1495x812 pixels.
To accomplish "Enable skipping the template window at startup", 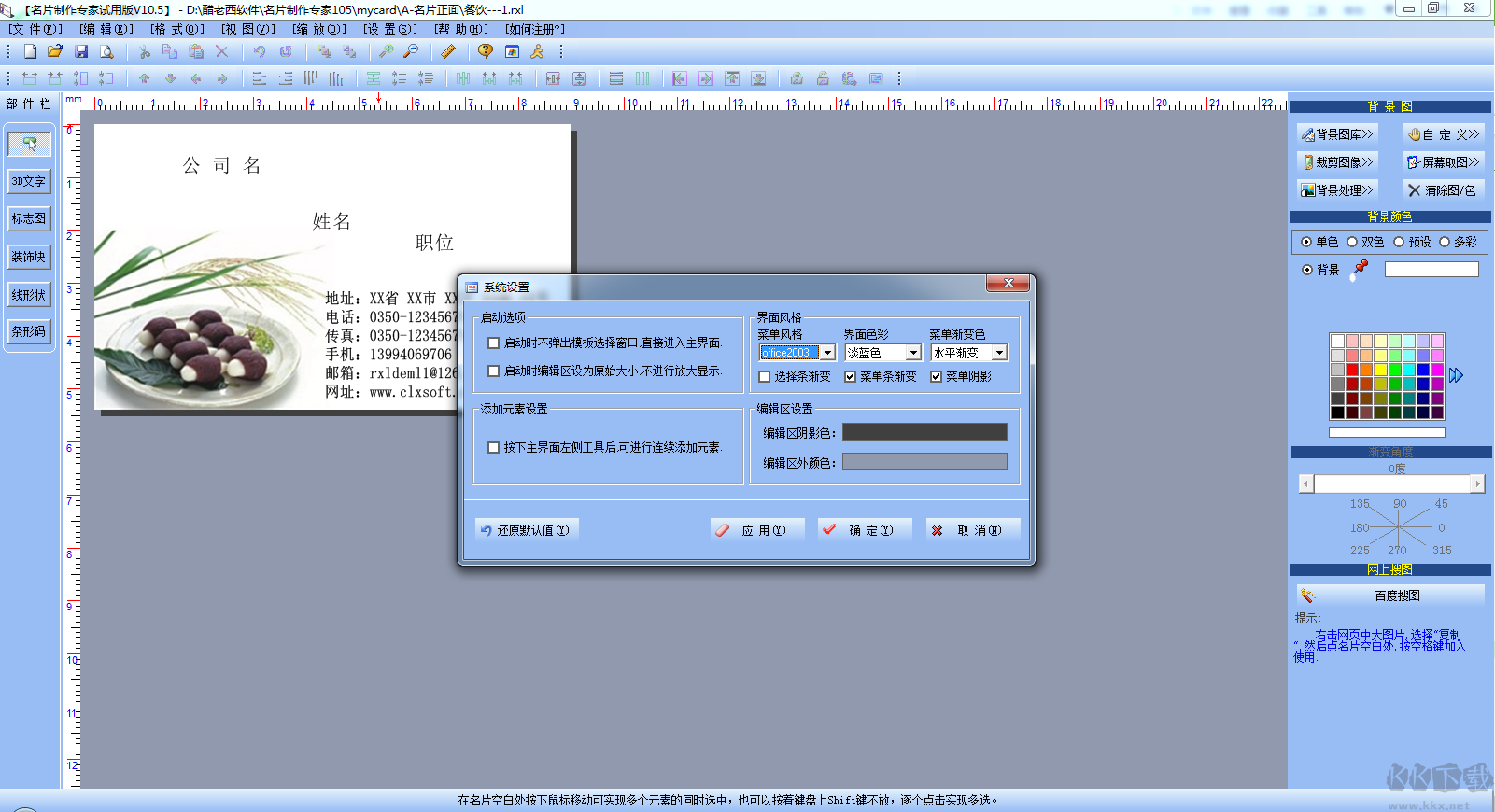I will pyautogui.click(x=494, y=343).
